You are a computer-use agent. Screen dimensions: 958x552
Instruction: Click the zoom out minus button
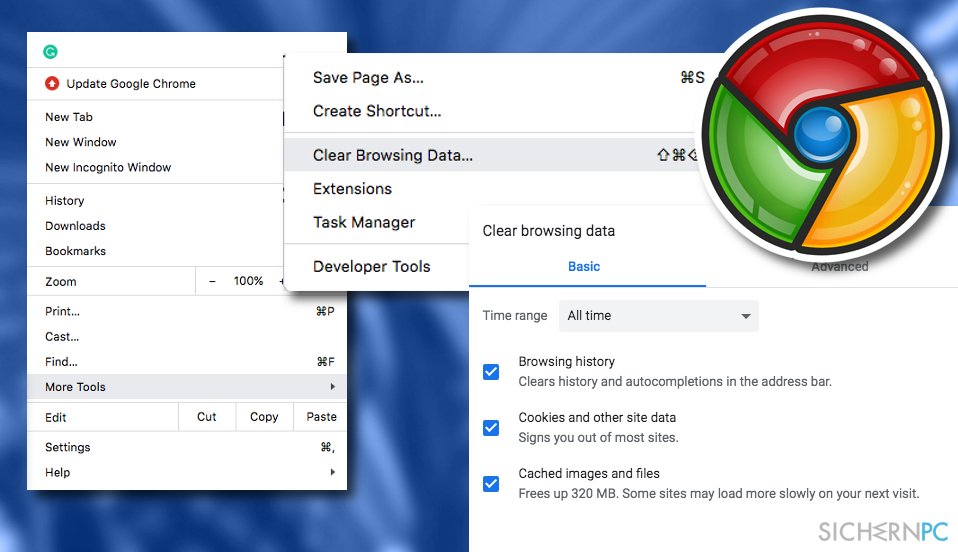point(212,281)
